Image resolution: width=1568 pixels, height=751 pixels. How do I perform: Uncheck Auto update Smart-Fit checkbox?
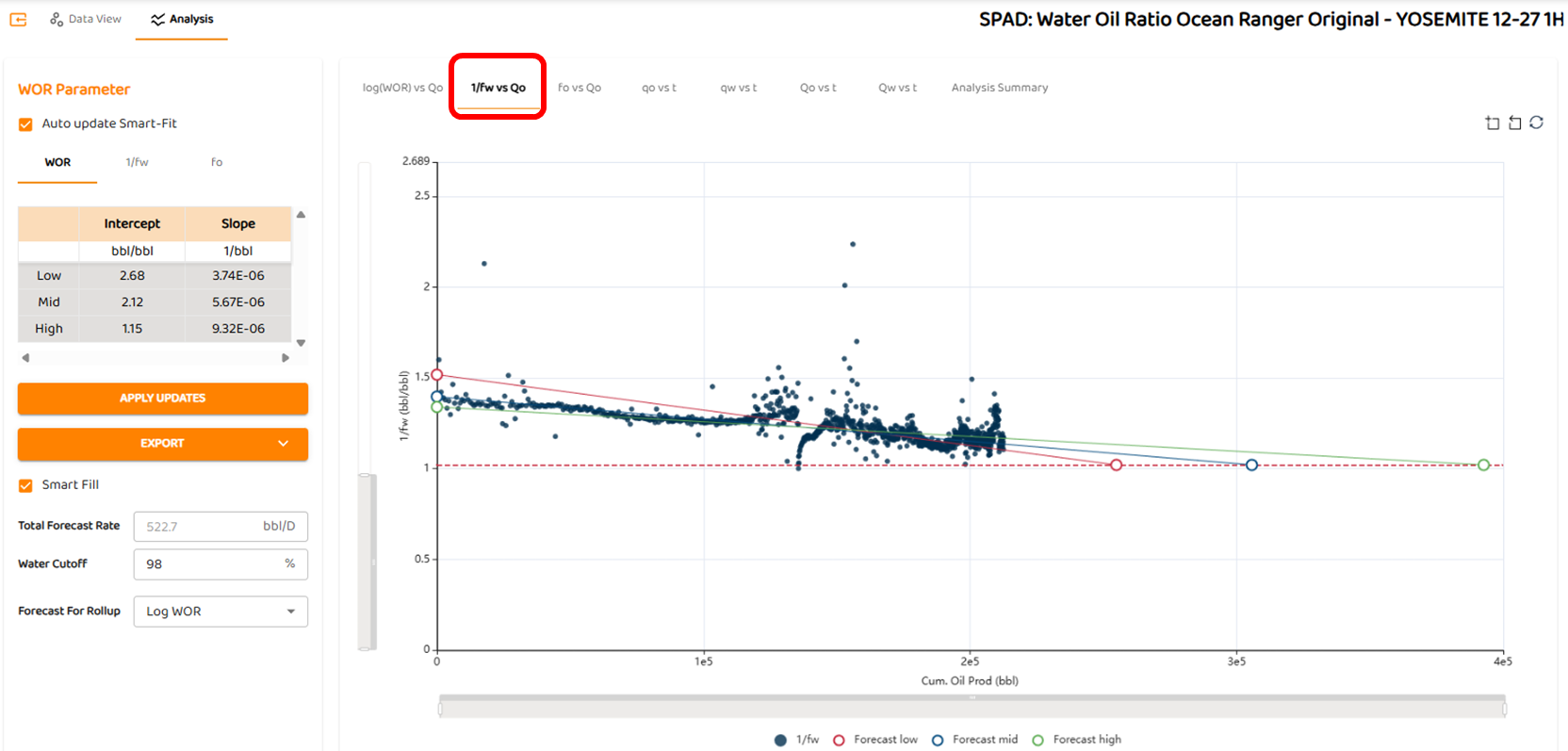click(26, 124)
